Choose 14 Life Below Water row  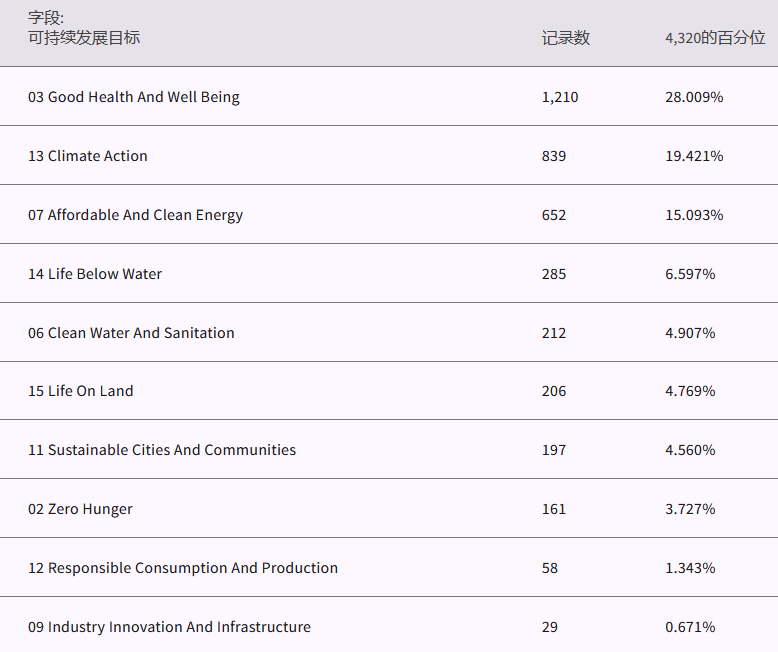(x=95, y=274)
